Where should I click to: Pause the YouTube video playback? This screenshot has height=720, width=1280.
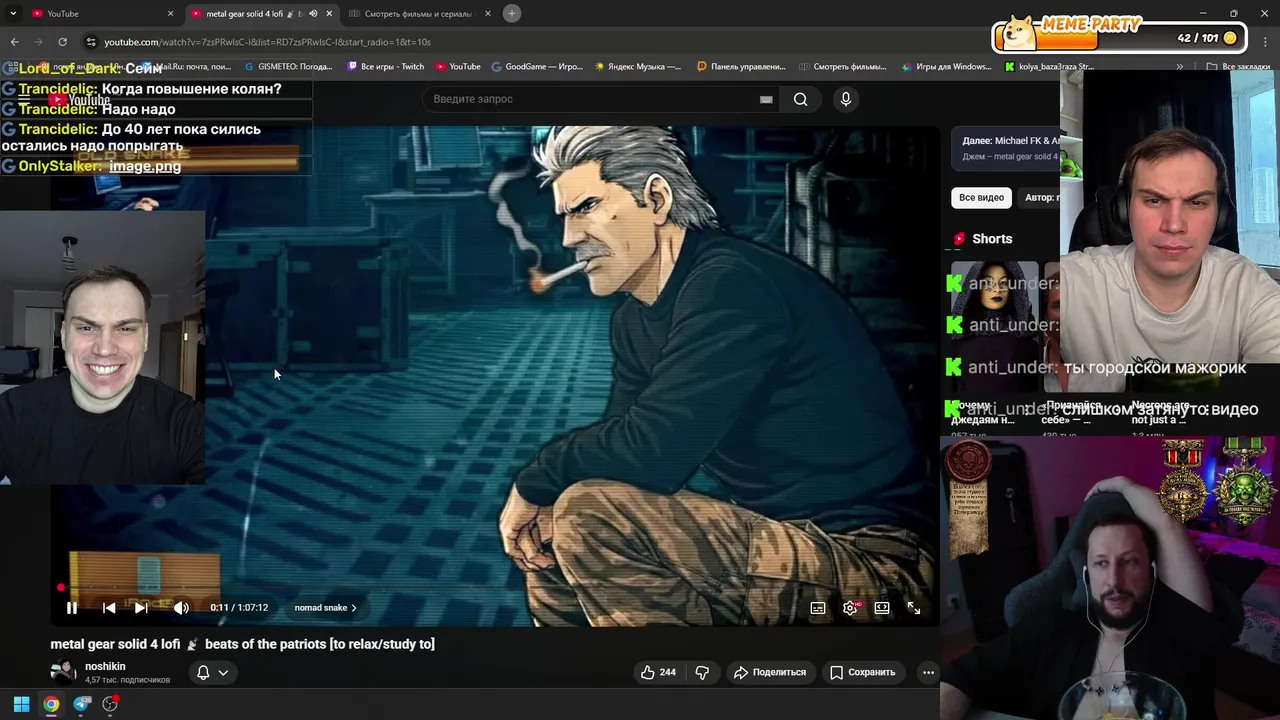click(x=72, y=607)
